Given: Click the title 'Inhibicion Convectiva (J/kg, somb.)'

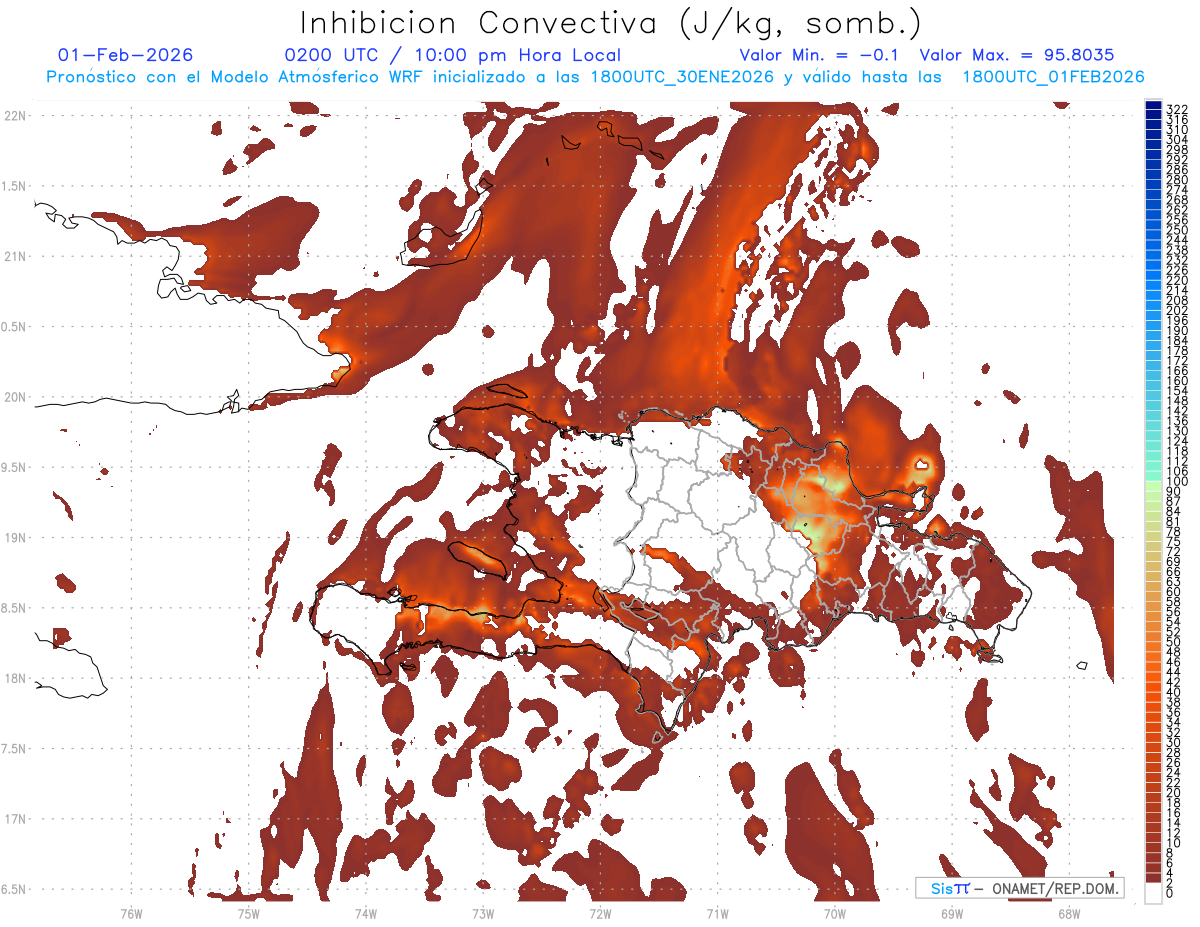Looking at the screenshot, I should pyautogui.click(x=611, y=22).
